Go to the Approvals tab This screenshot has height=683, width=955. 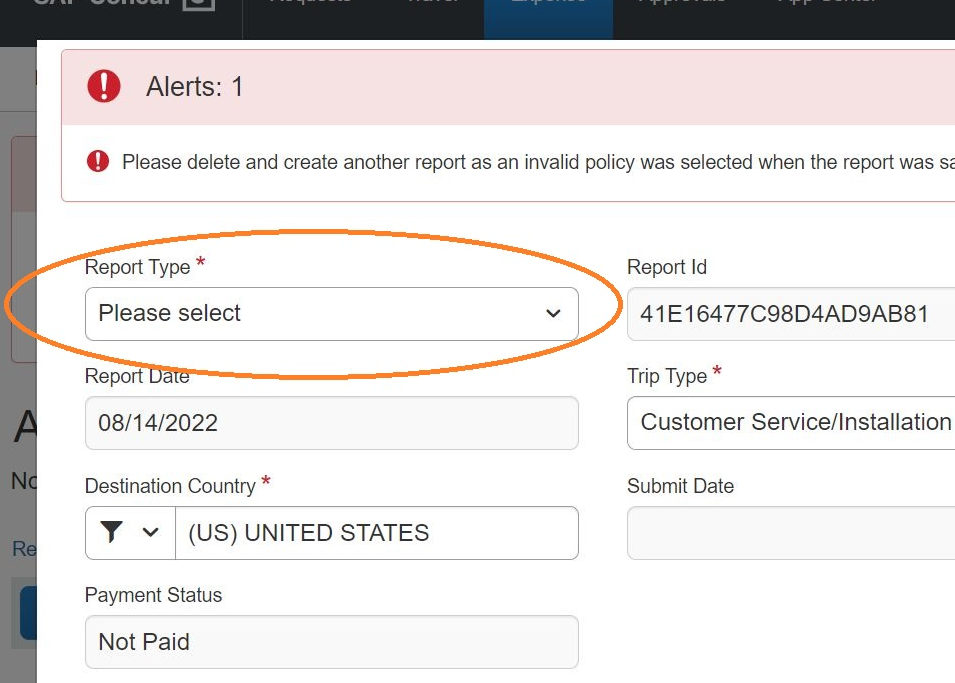point(683,5)
